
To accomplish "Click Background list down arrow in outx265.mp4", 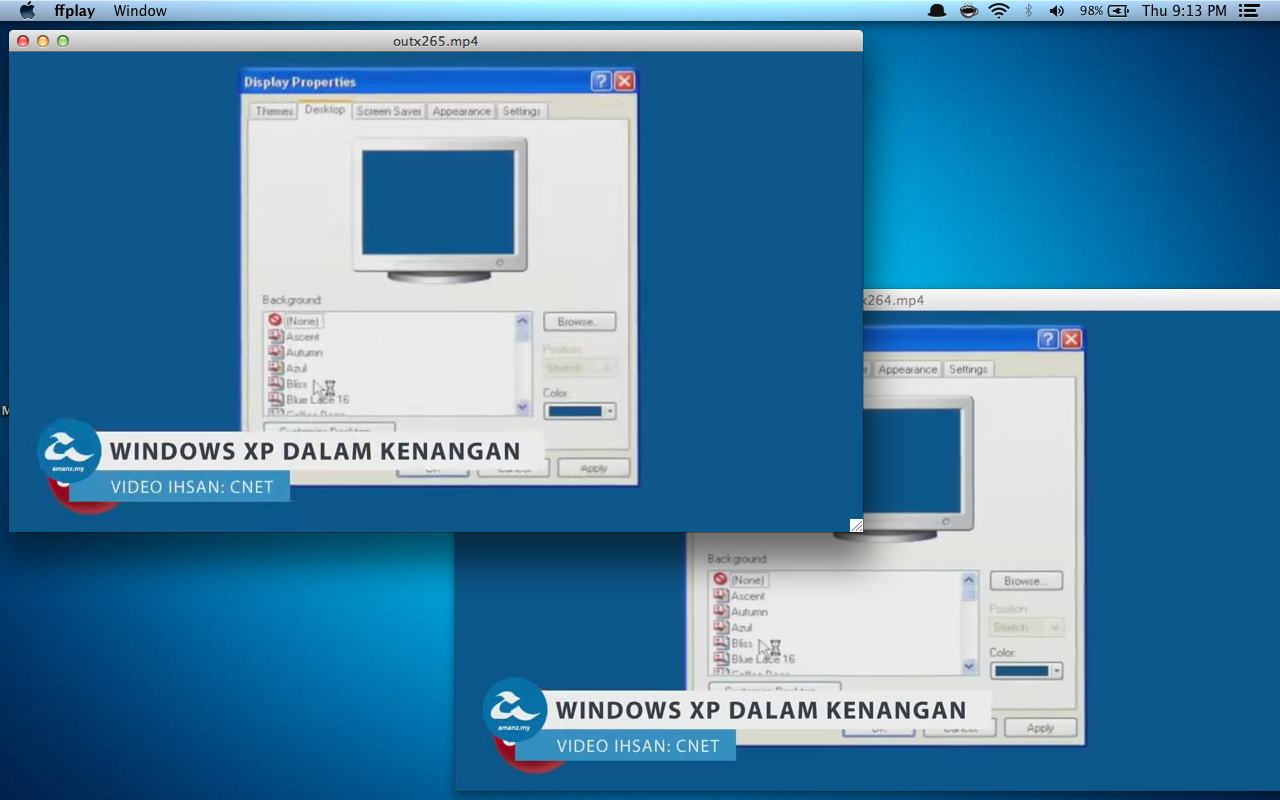I will click(522, 407).
